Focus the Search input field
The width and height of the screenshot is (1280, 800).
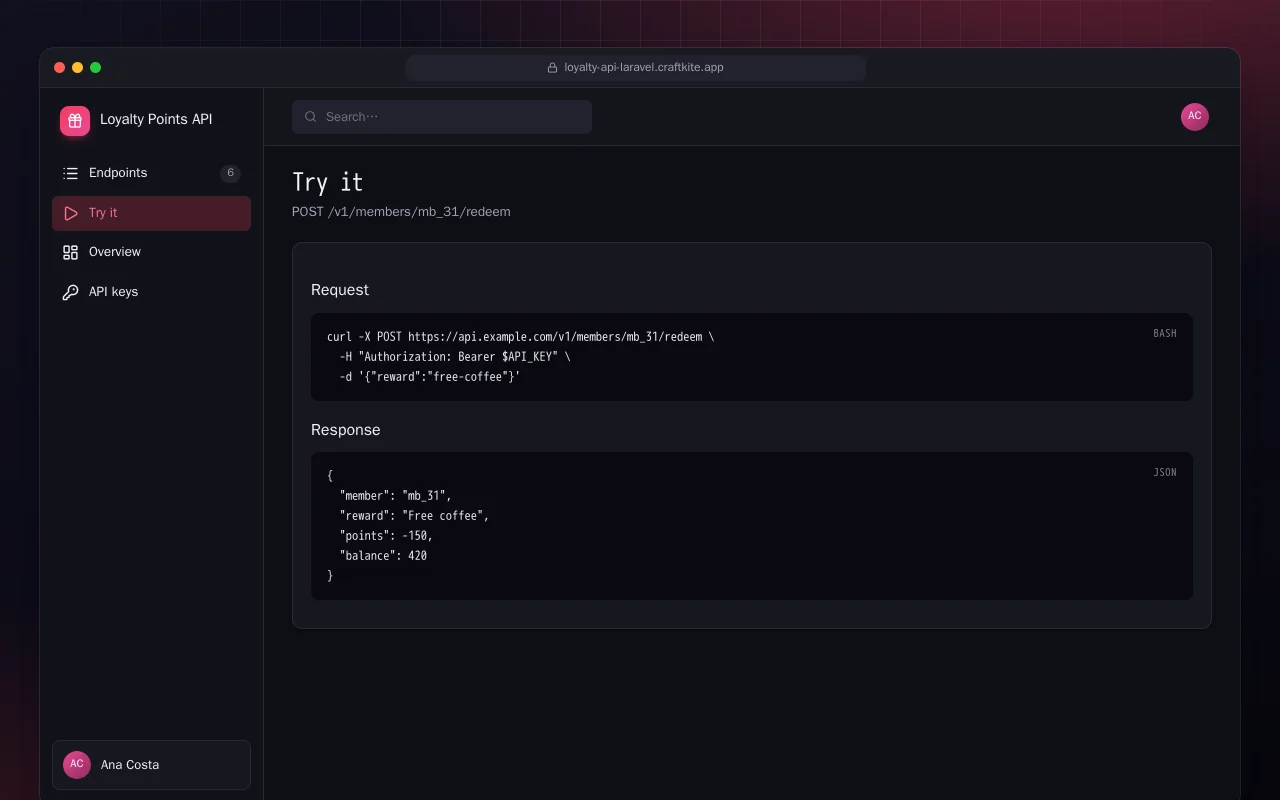[442, 117]
